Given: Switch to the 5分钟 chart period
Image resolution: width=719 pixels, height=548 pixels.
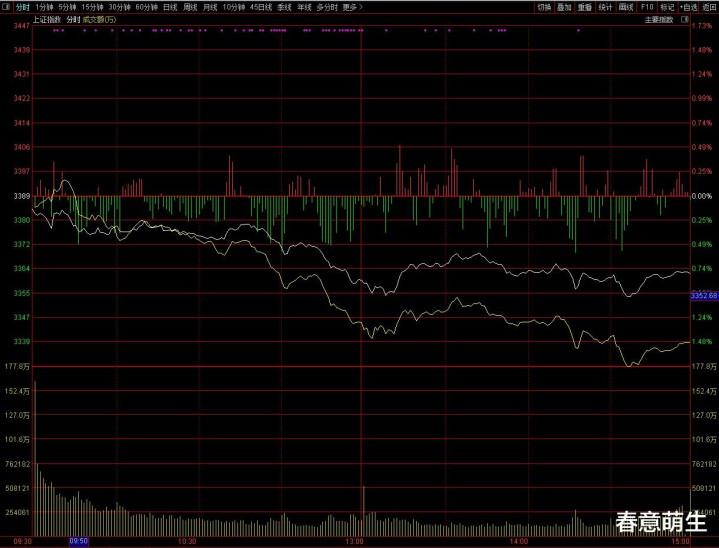Looking at the screenshot, I should click(x=67, y=7).
